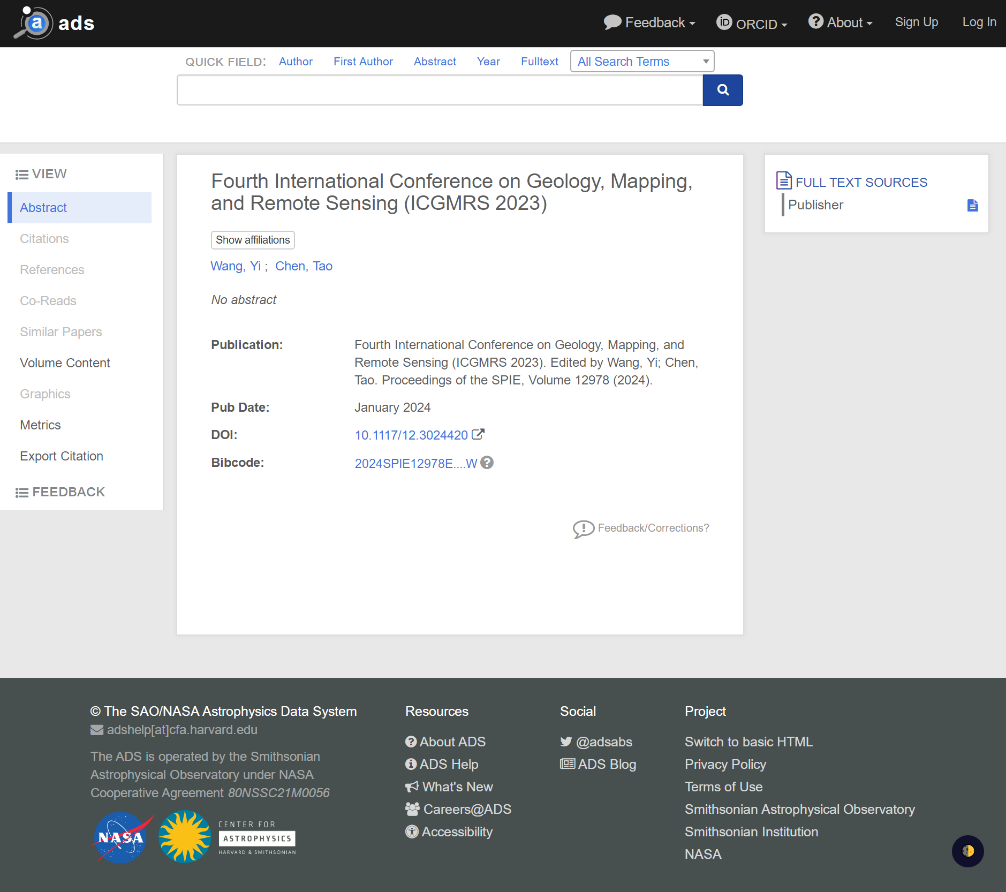Image resolution: width=1006 pixels, height=892 pixels.
Task: Click the Feedback/Corrections speech bubble icon
Action: point(583,529)
